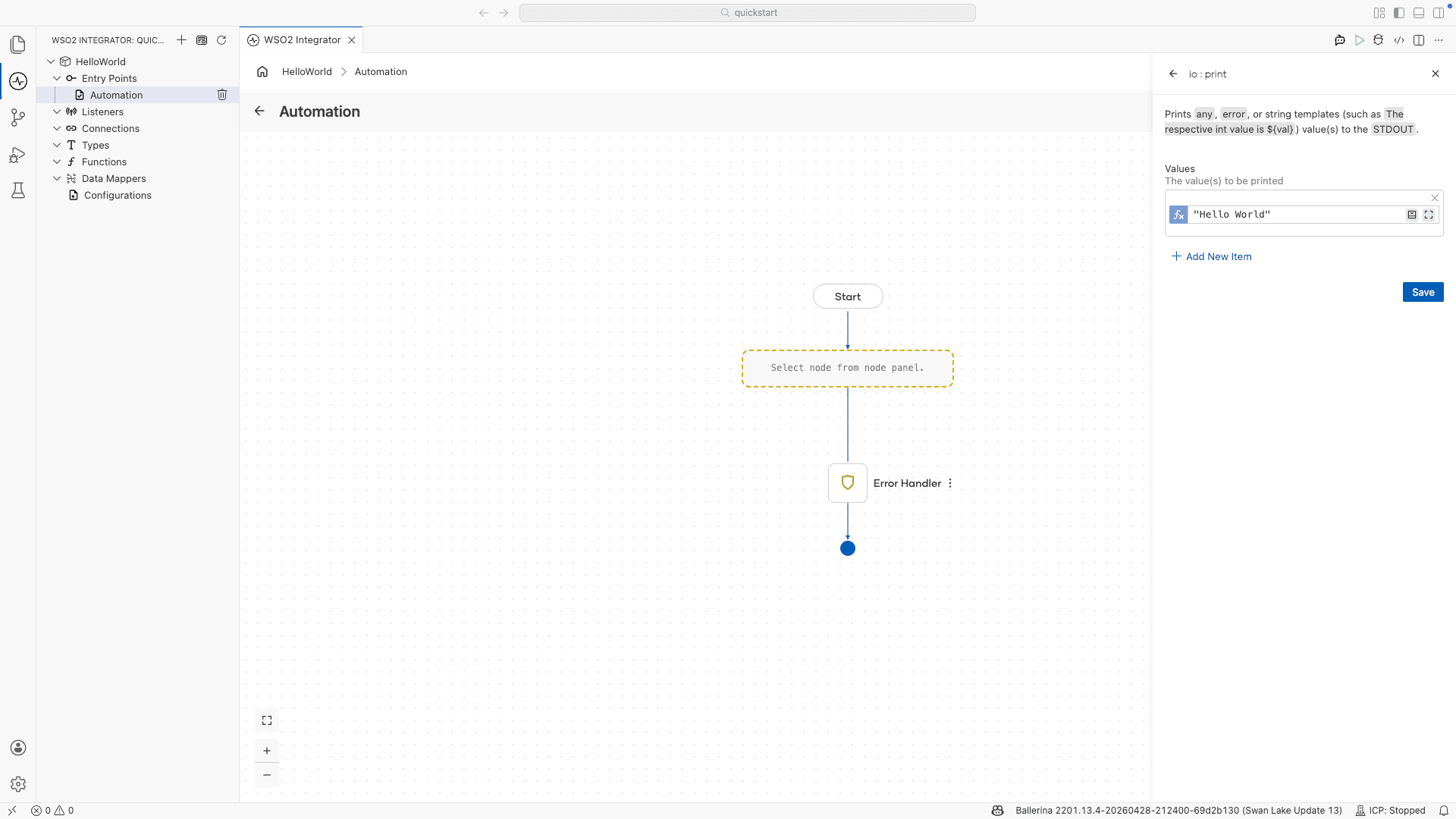Open the Explorer files icon in activity bar
This screenshot has width=1456, height=819.
pos(18,45)
